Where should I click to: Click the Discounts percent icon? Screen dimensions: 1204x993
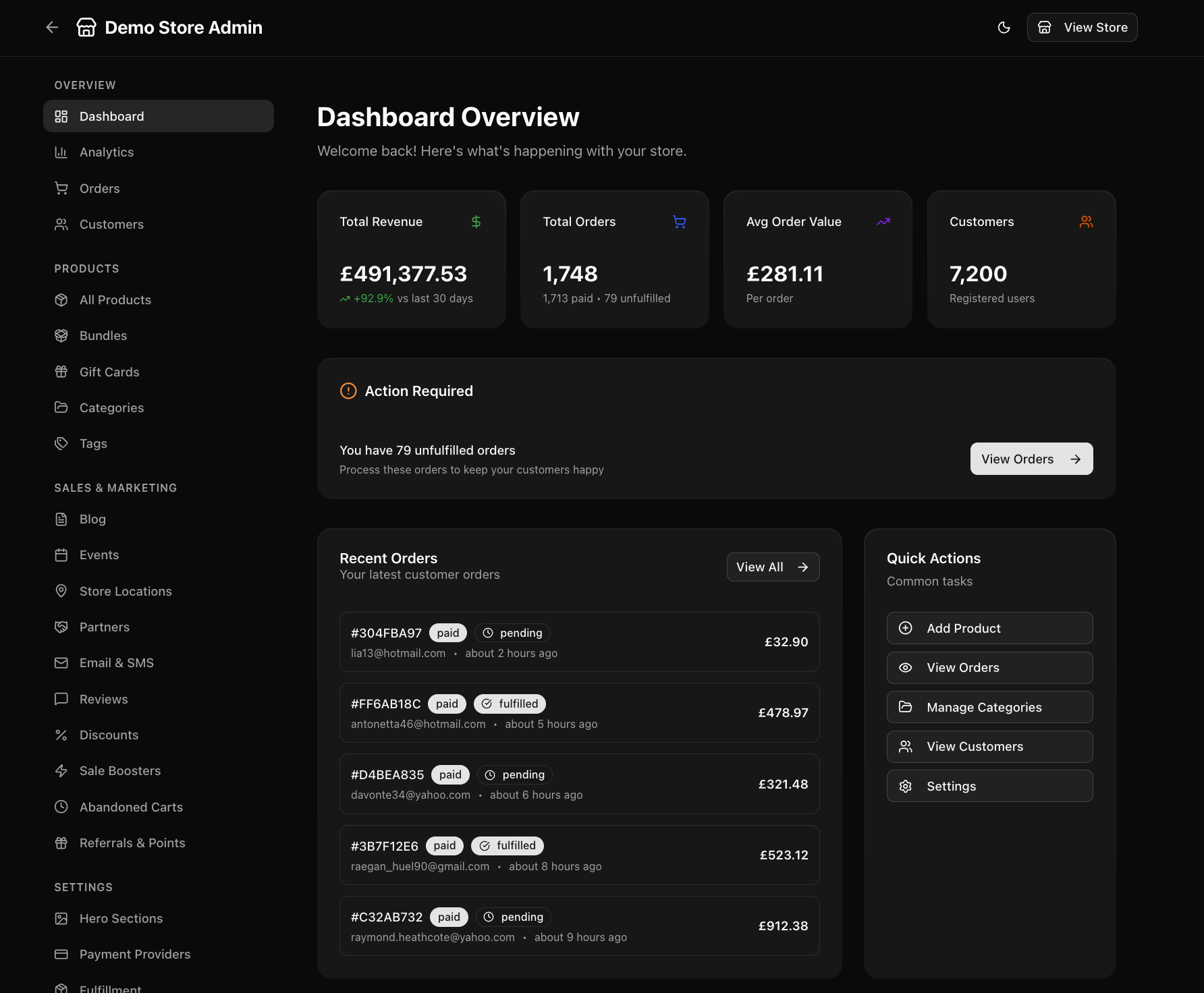61,735
